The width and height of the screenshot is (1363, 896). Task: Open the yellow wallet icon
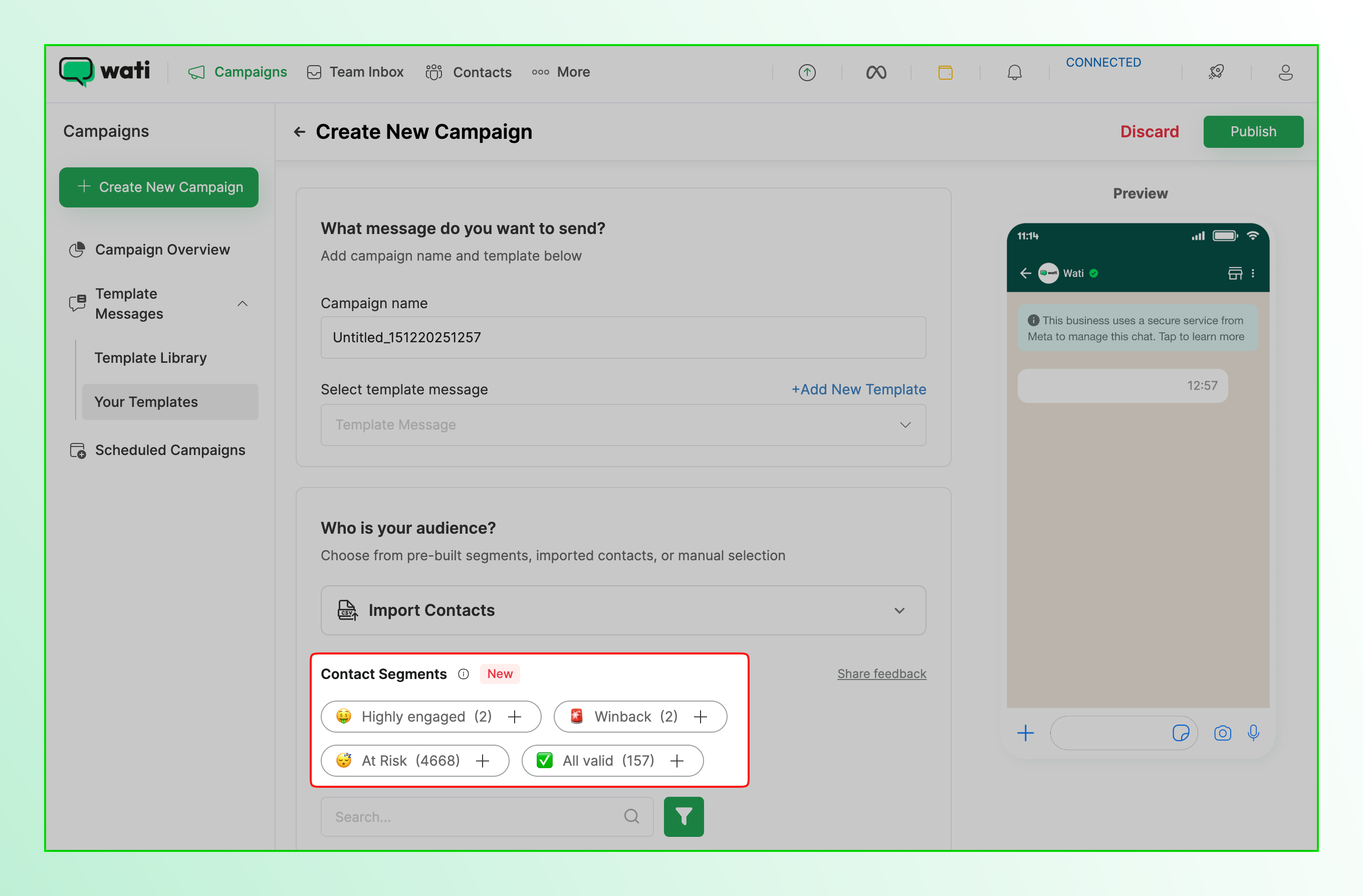946,73
